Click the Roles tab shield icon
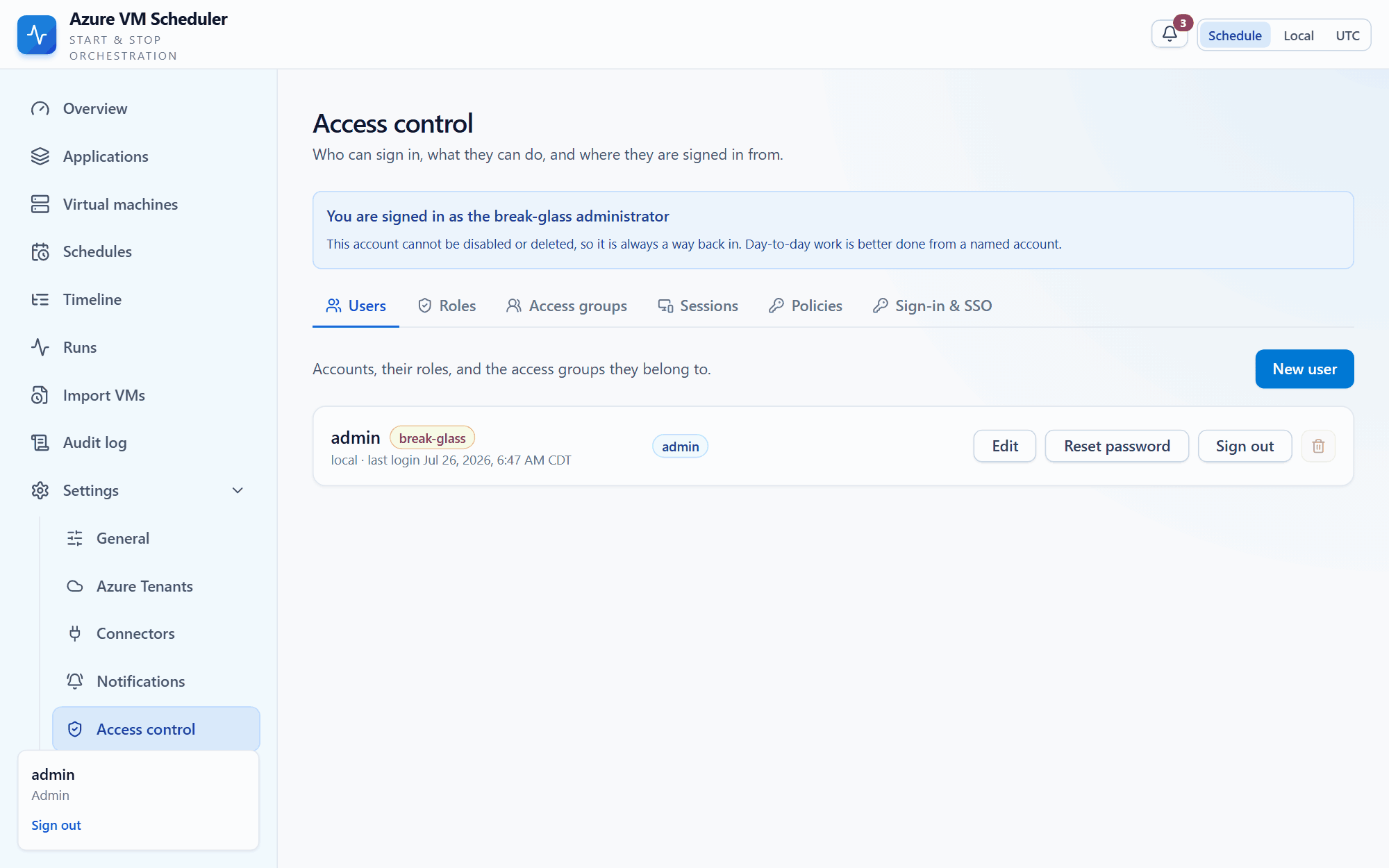Image resolution: width=1389 pixels, height=868 pixels. (425, 306)
